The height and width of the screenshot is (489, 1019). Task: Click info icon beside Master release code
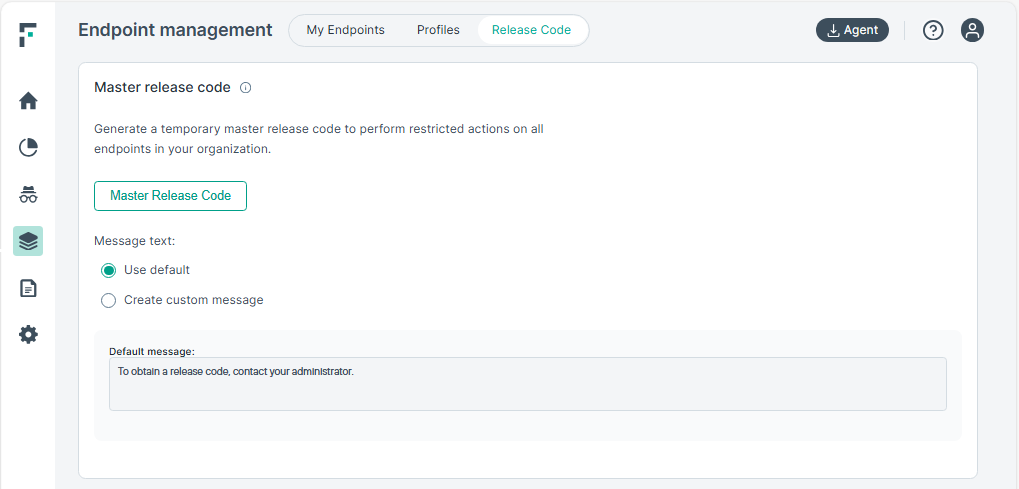(x=246, y=88)
